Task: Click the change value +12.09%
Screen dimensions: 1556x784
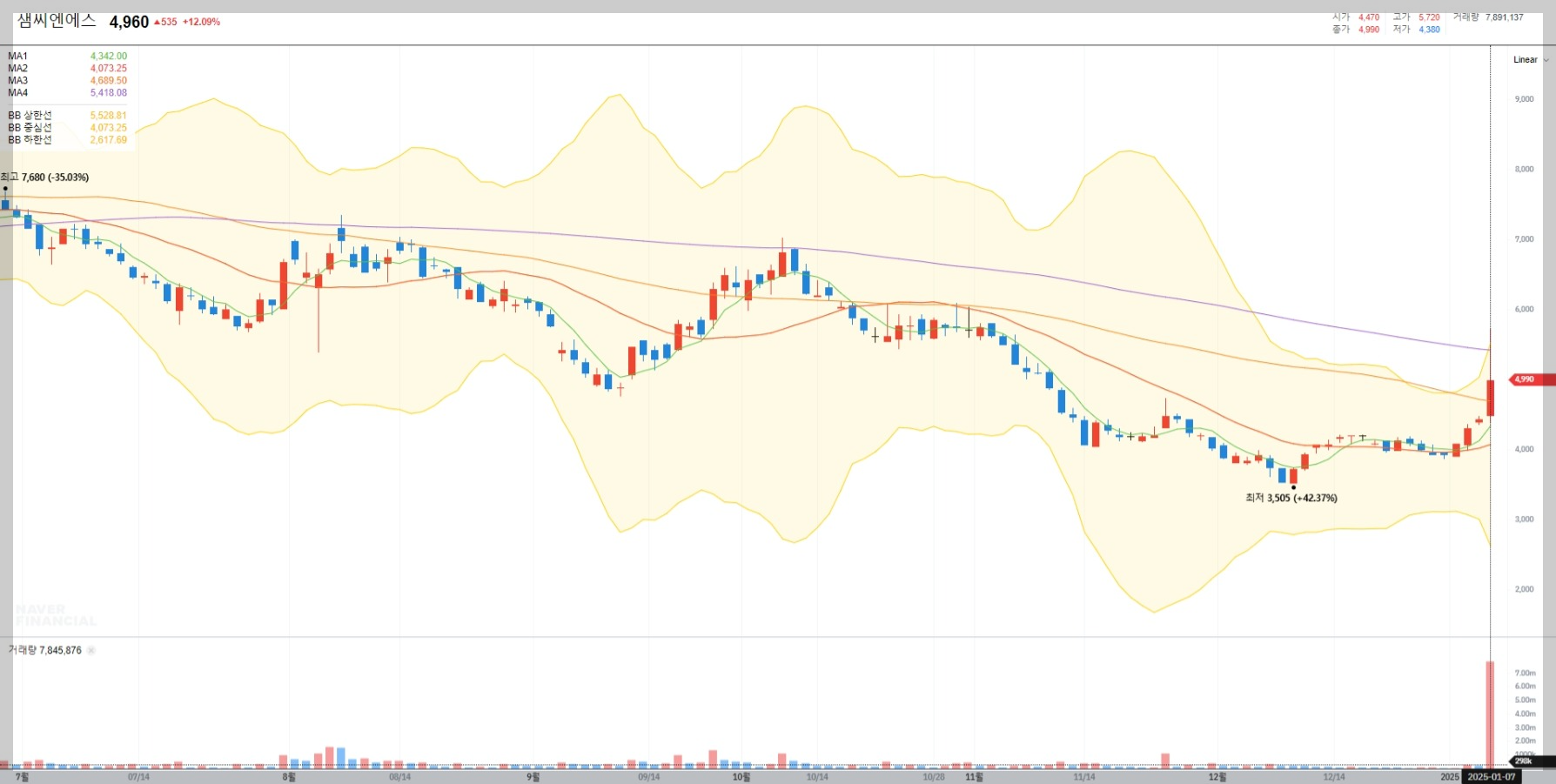Action: 201,22
